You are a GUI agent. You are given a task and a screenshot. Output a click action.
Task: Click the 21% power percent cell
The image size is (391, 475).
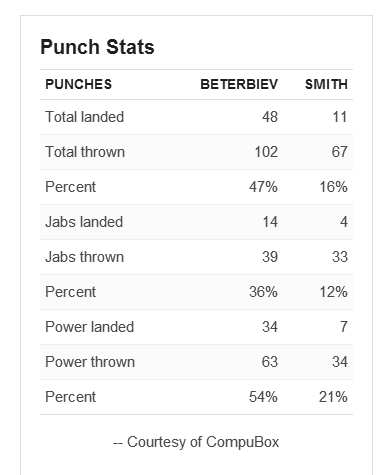333,397
